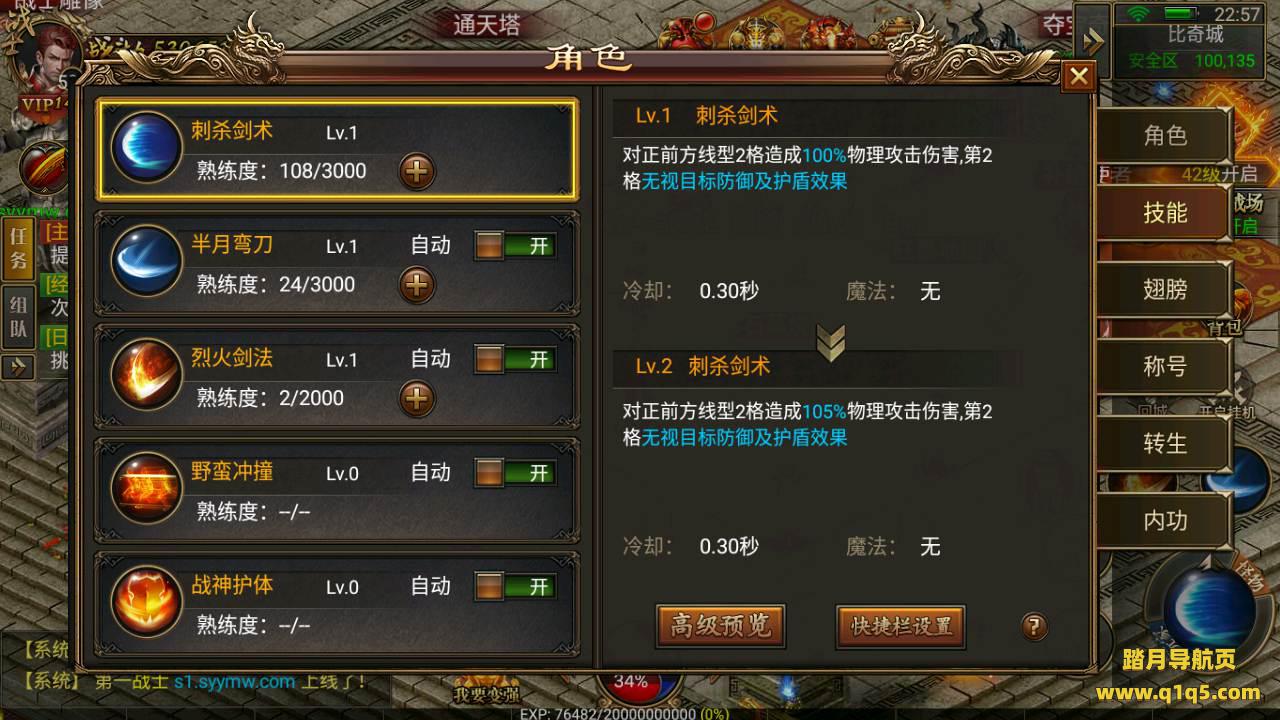The height and width of the screenshot is (720, 1280).
Task: Click the double chevron between skill levels
Action: pyautogui.click(x=830, y=342)
